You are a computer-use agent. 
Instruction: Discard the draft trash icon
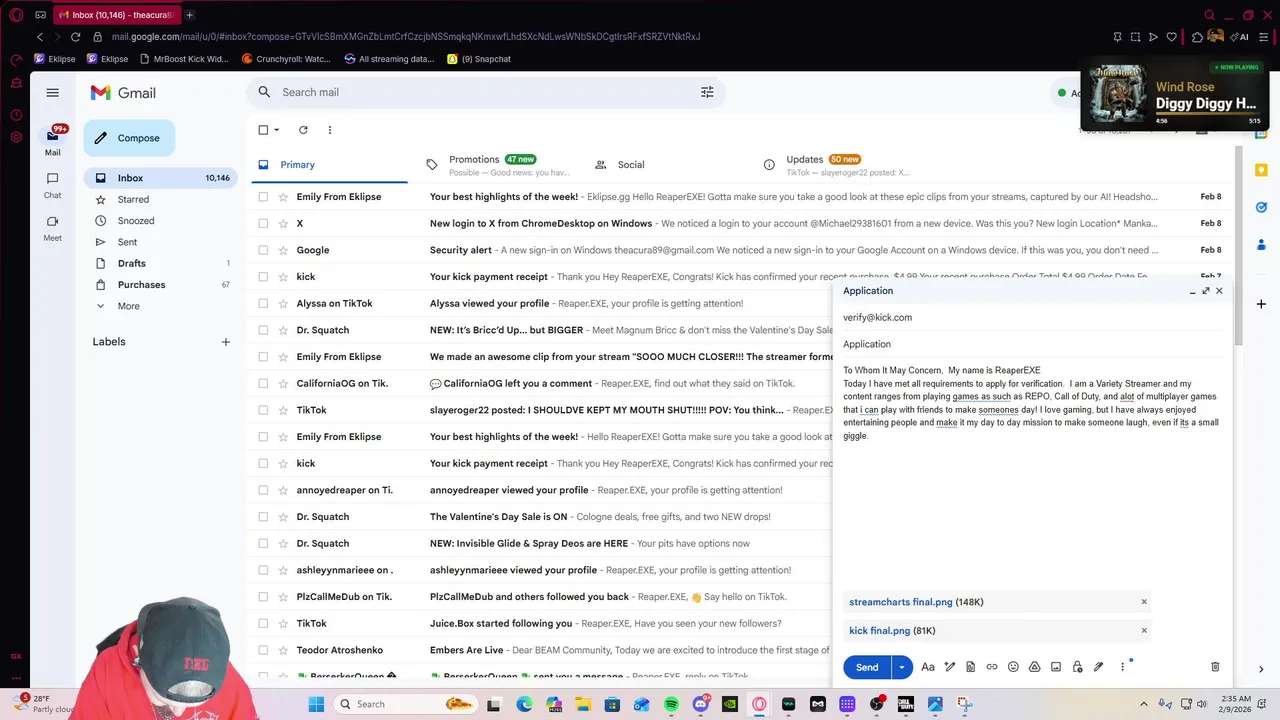pyautogui.click(x=1215, y=667)
